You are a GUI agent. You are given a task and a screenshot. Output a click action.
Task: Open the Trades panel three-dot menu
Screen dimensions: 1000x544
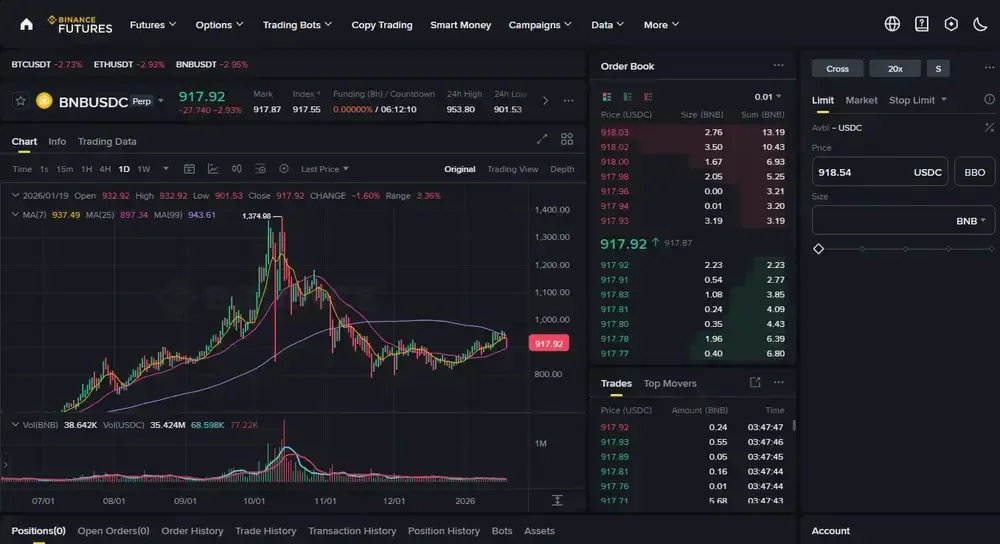coord(779,383)
